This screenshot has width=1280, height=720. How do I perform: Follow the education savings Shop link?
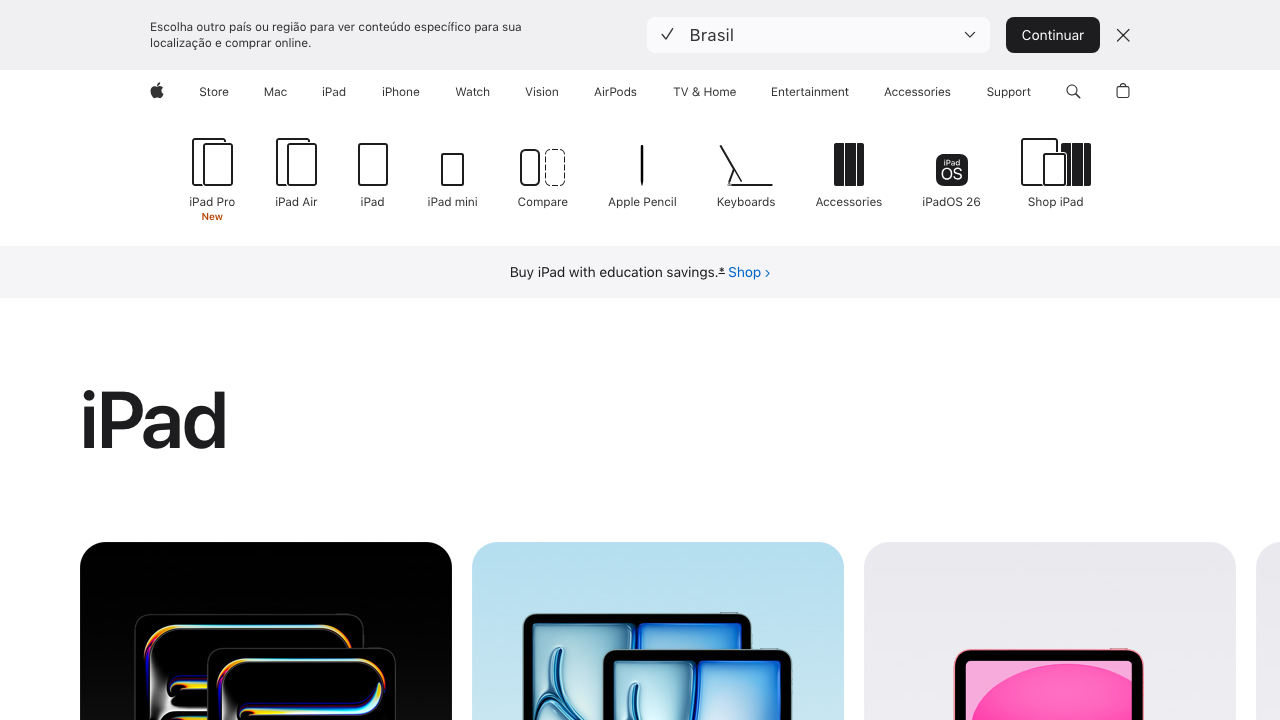point(749,272)
